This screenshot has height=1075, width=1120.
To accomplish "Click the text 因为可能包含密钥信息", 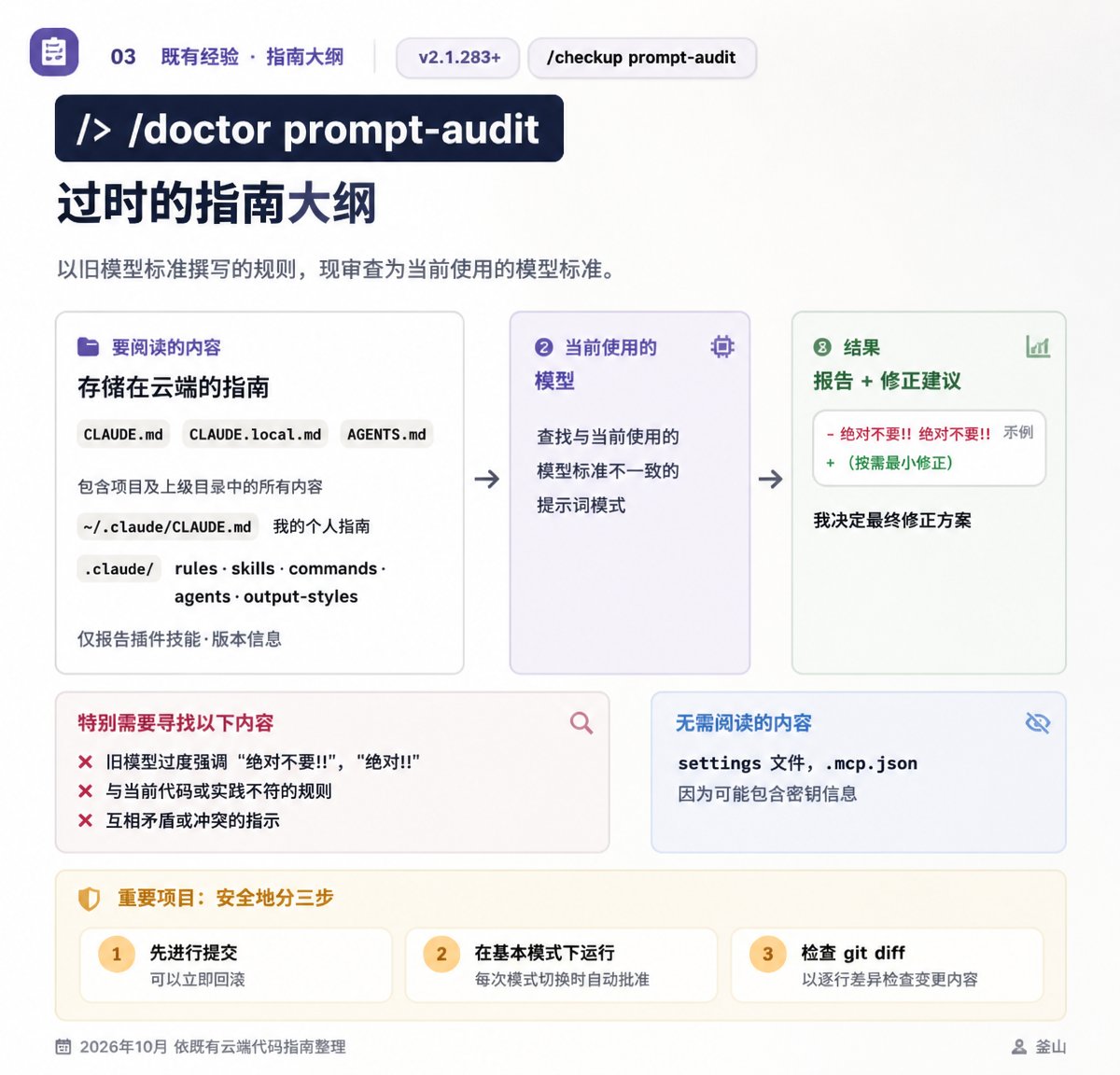I will tap(767, 794).
